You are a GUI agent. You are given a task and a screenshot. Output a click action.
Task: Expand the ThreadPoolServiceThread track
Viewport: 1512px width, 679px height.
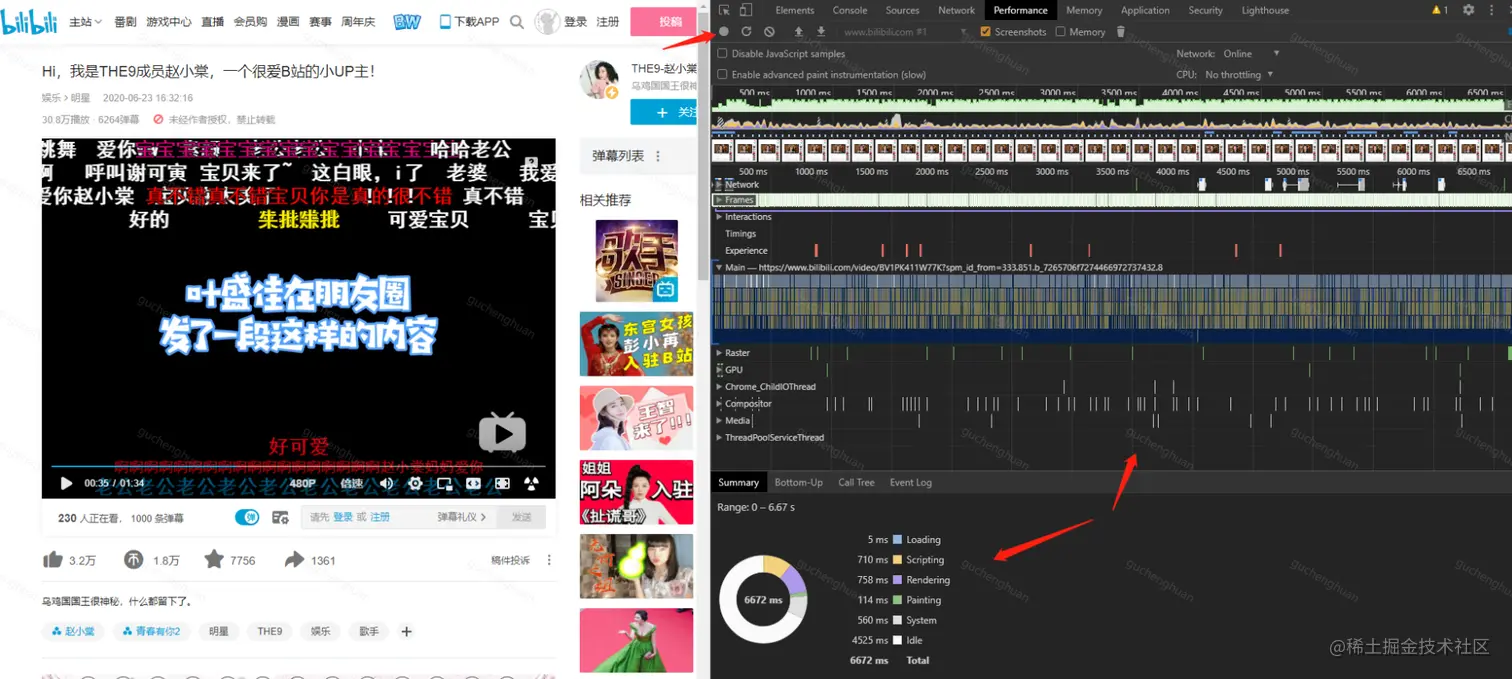(718, 438)
